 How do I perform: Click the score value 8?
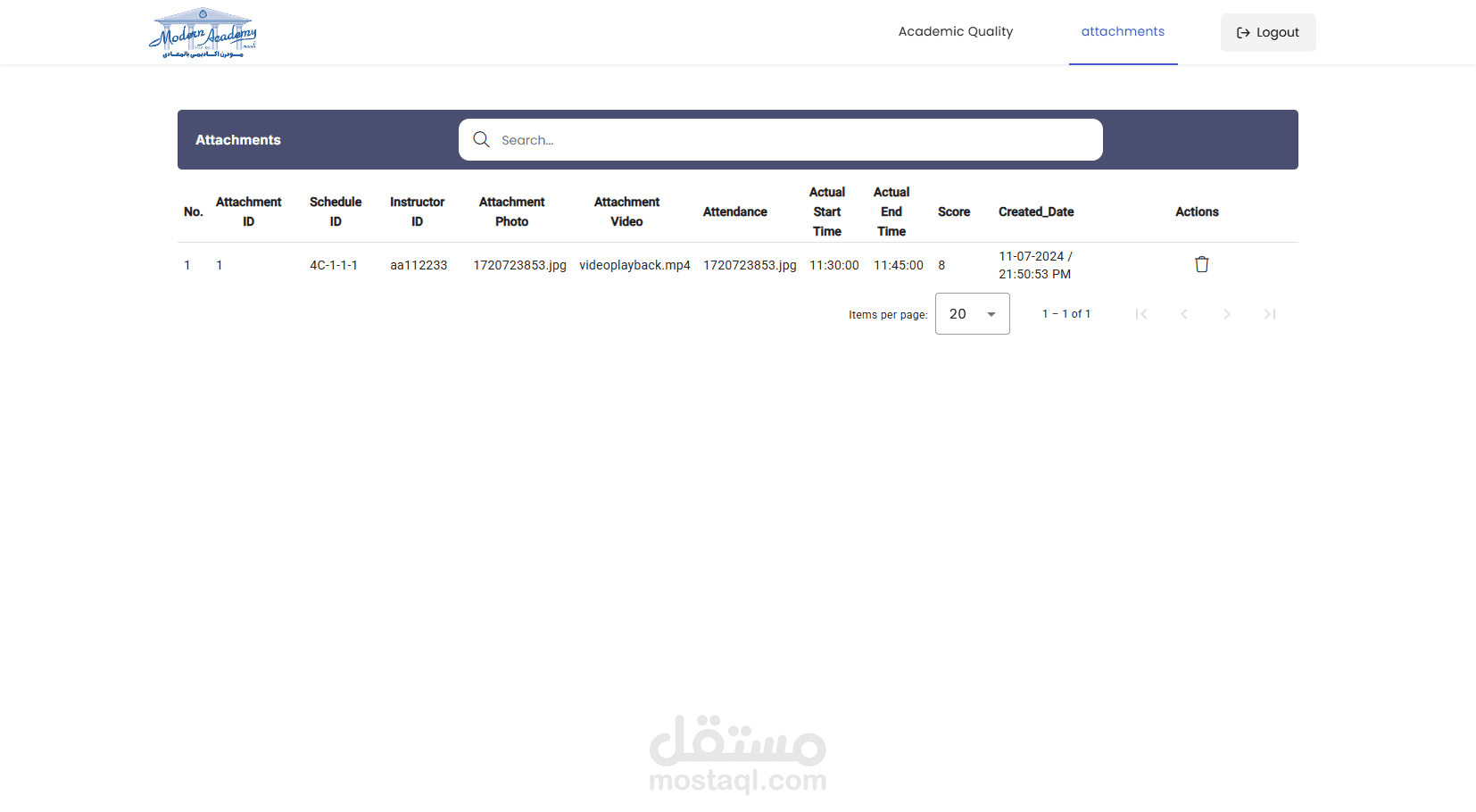[941, 265]
